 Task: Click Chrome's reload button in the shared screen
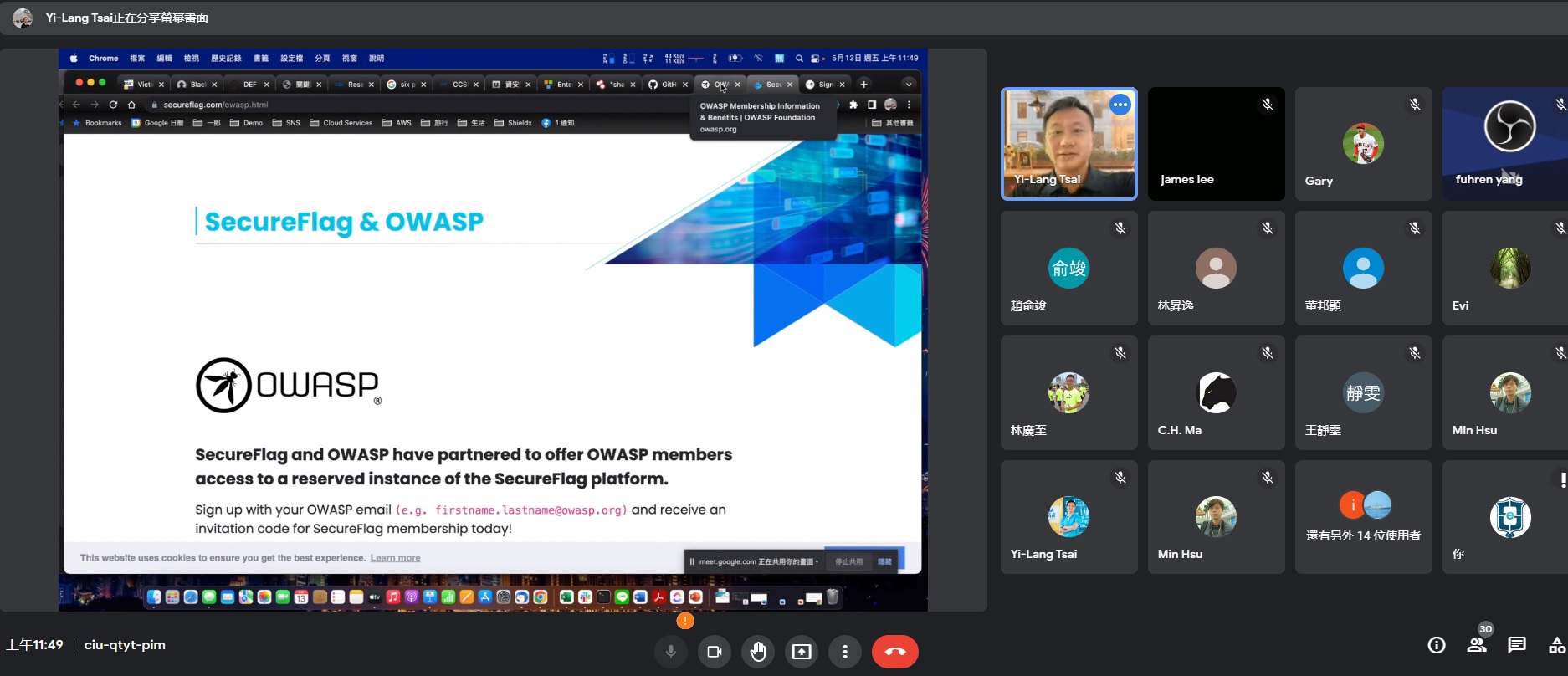click(113, 105)
